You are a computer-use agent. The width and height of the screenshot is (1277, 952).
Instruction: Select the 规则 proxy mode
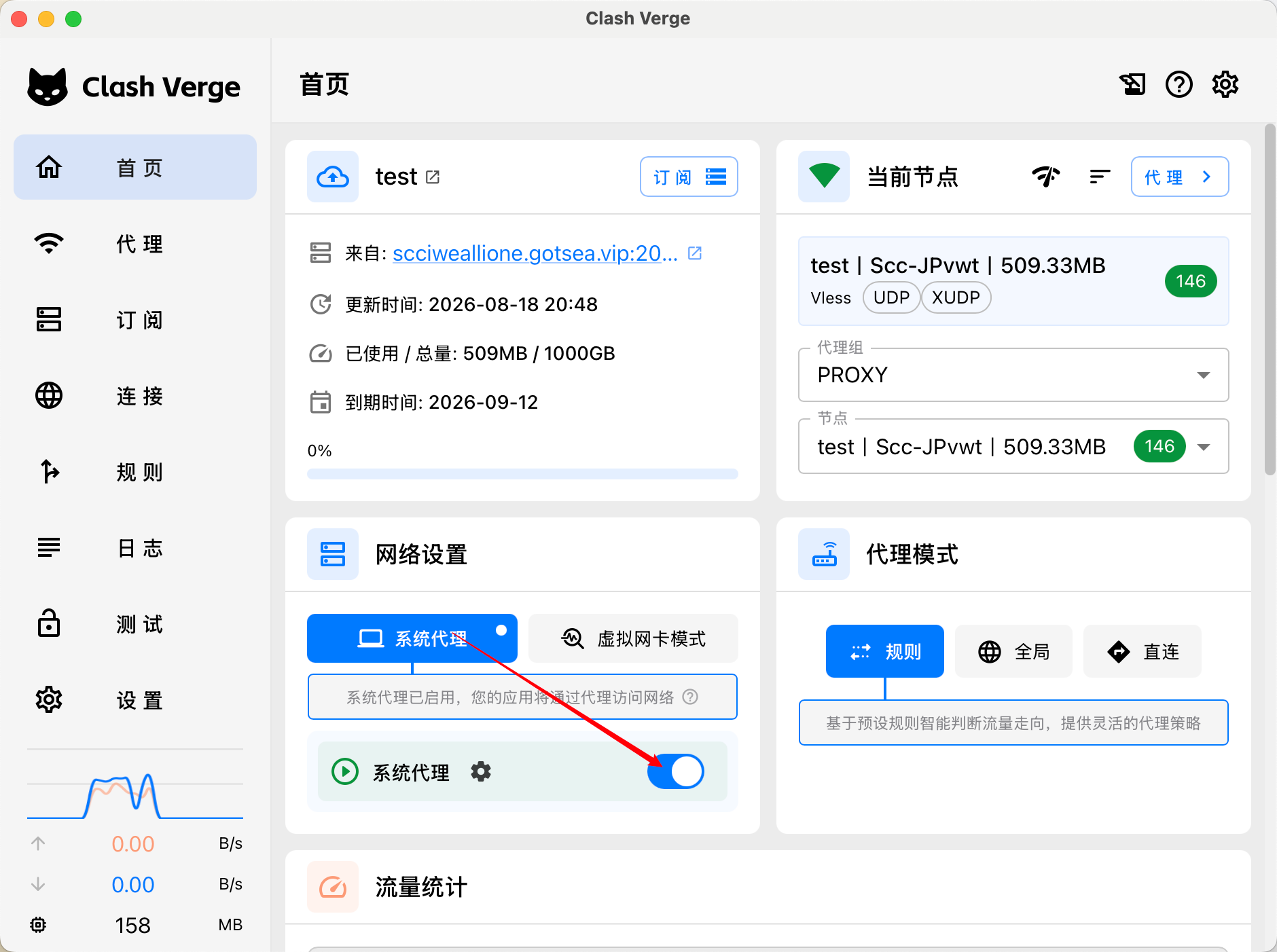tap(885, 651)
